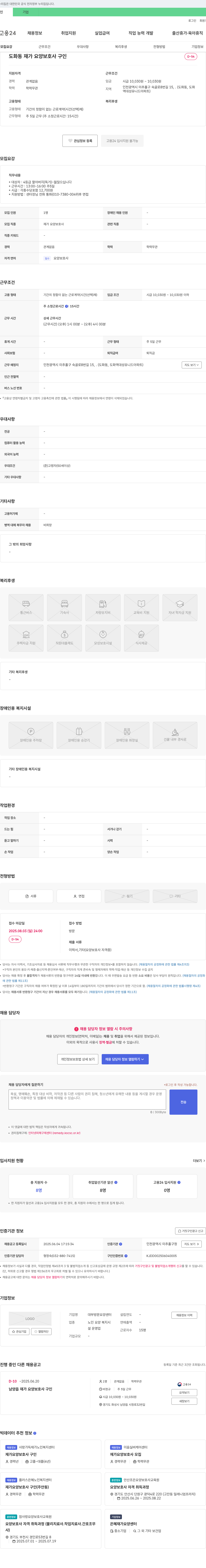
Task: Click the 필기 screening method box
Action: [127, 896]
